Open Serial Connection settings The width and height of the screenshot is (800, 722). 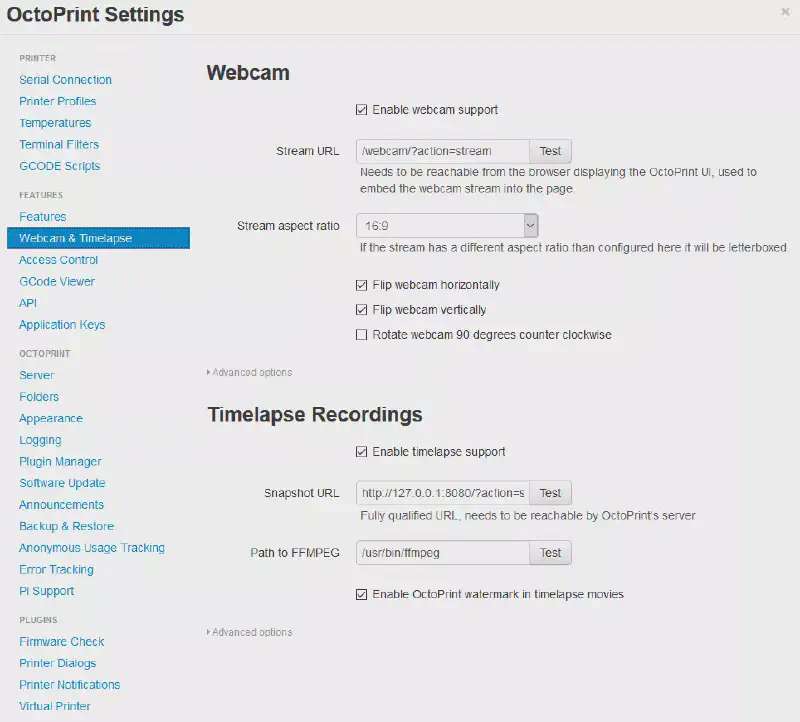[x=65, y=80]
